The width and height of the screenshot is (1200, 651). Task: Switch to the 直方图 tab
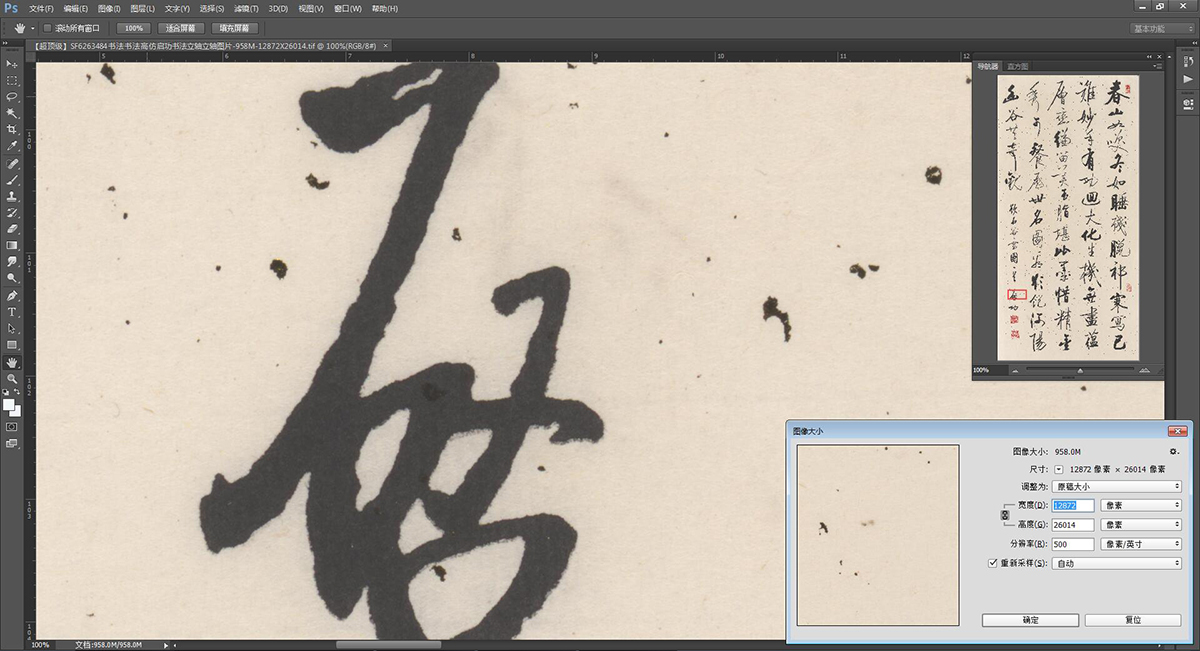(x=1018, y=66)
